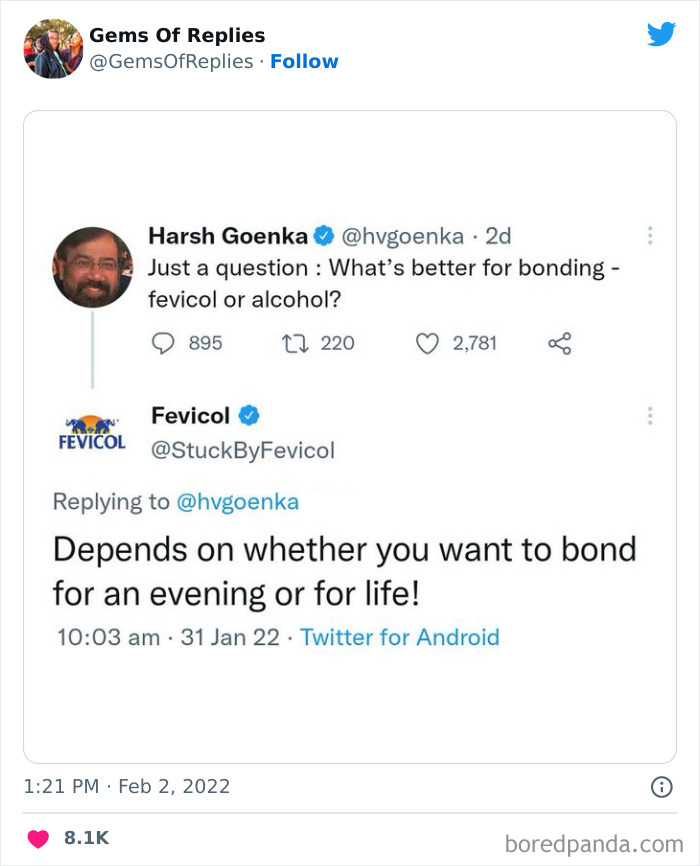Open the Twitter bird icon
The height and width of the screenshot is (866, 700).
pyautogui.click(x=662, y=34)
